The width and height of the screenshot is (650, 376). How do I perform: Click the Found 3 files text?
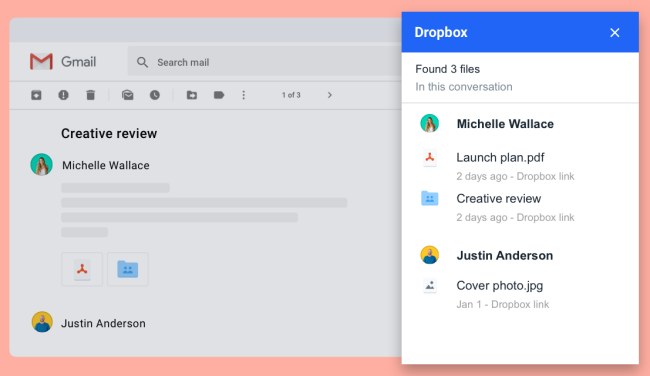[447, 69]
